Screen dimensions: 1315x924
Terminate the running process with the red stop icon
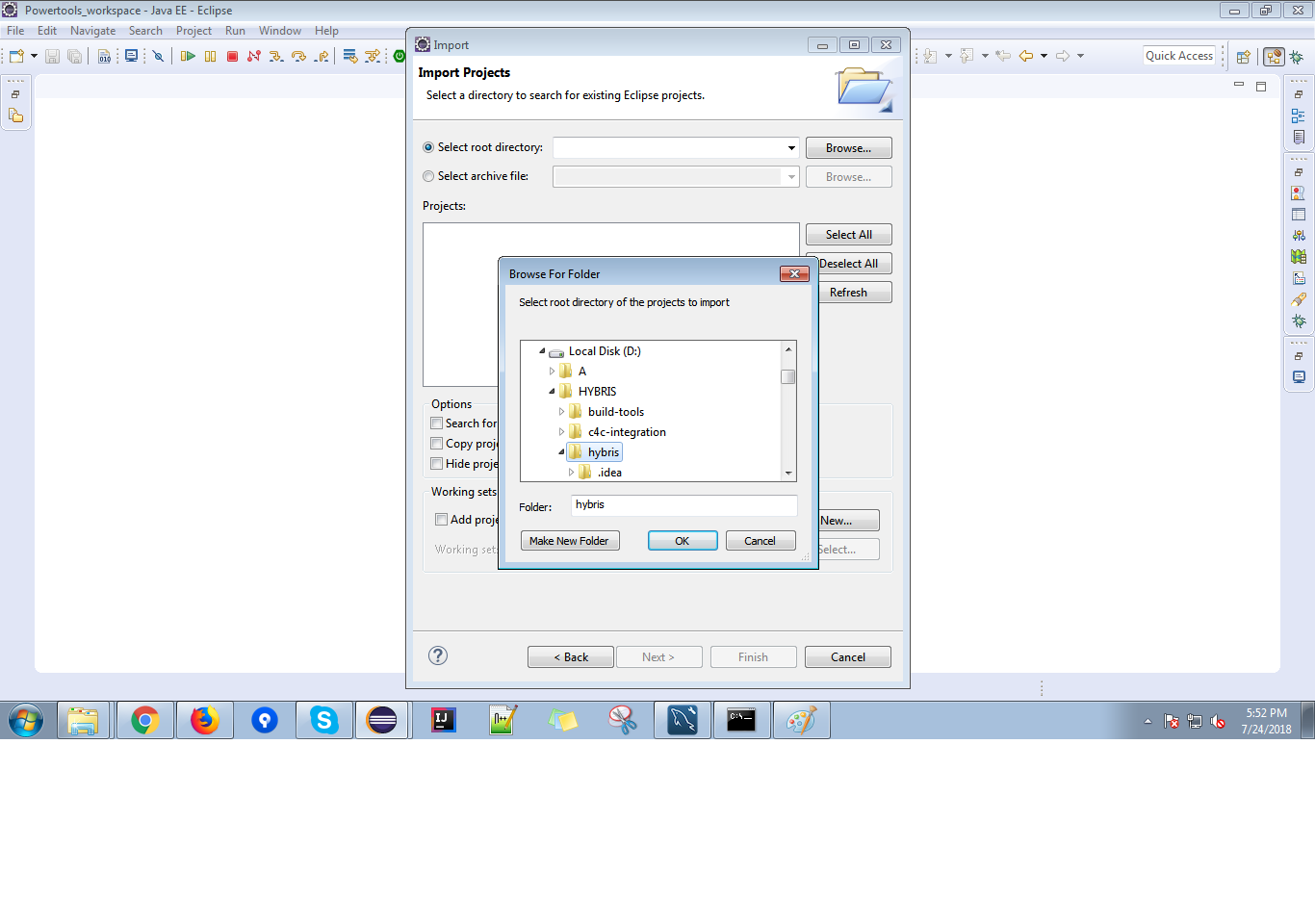click(231, 56)
